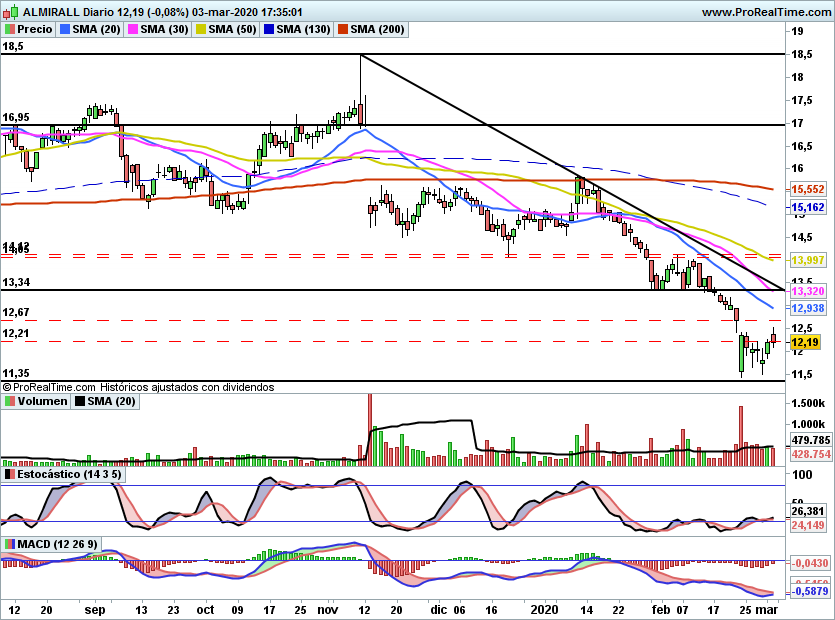Select the magenta SMA (30) color swatch
The height and width of the screenshot is (620, 835).
(132, 30)
